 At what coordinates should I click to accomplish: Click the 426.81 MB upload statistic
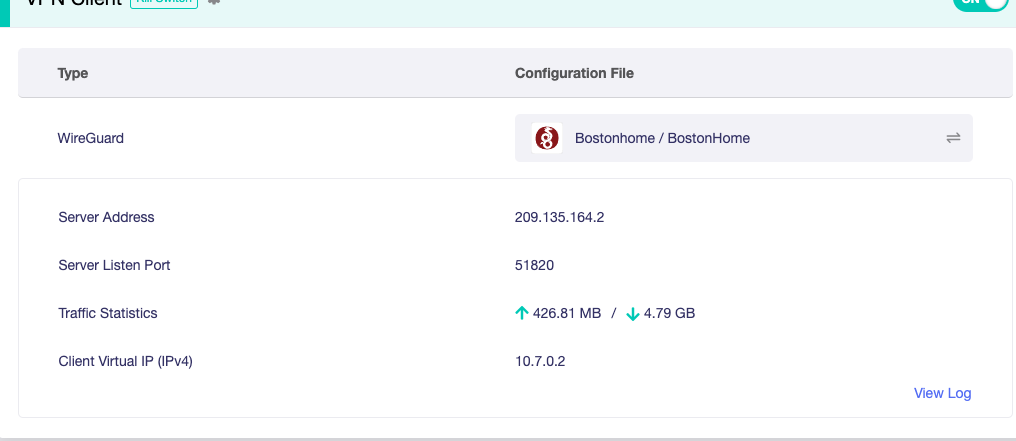tap(566, 313)
